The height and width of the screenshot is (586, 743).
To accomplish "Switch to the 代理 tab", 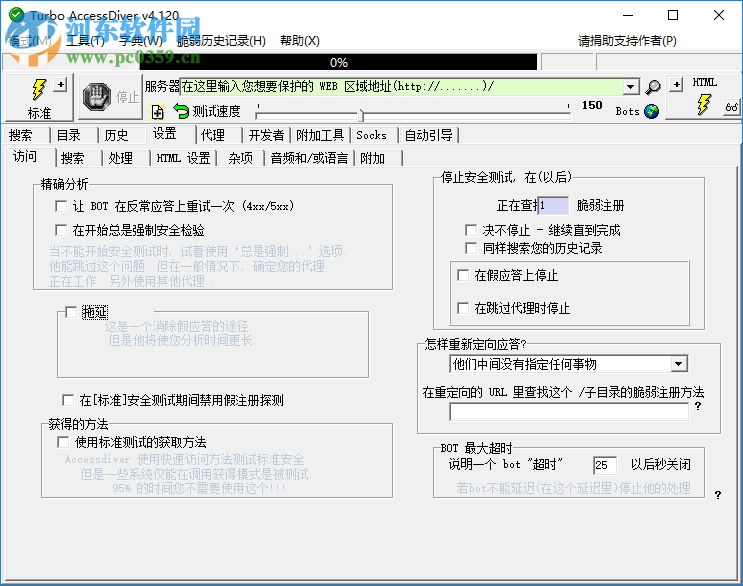I will [218, 135].
